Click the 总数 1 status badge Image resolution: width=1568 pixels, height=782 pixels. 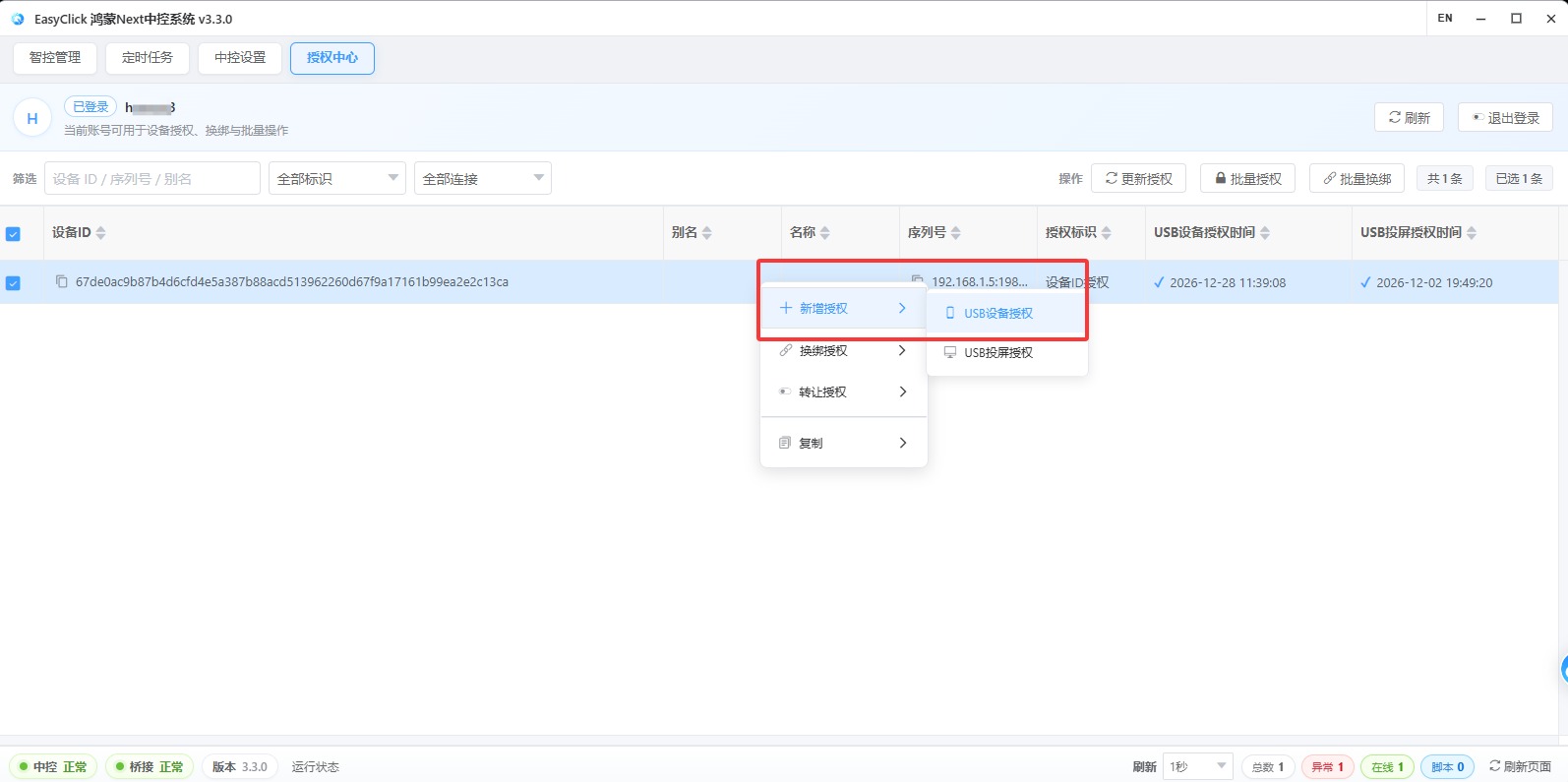(x=1267, y=766)
